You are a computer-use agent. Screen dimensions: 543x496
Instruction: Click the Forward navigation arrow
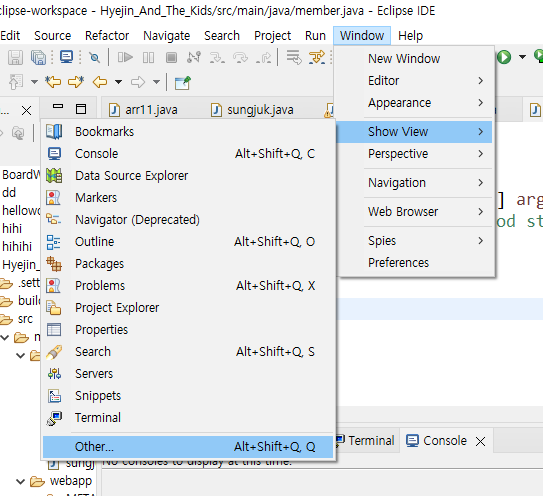click(x=138, y=82)
